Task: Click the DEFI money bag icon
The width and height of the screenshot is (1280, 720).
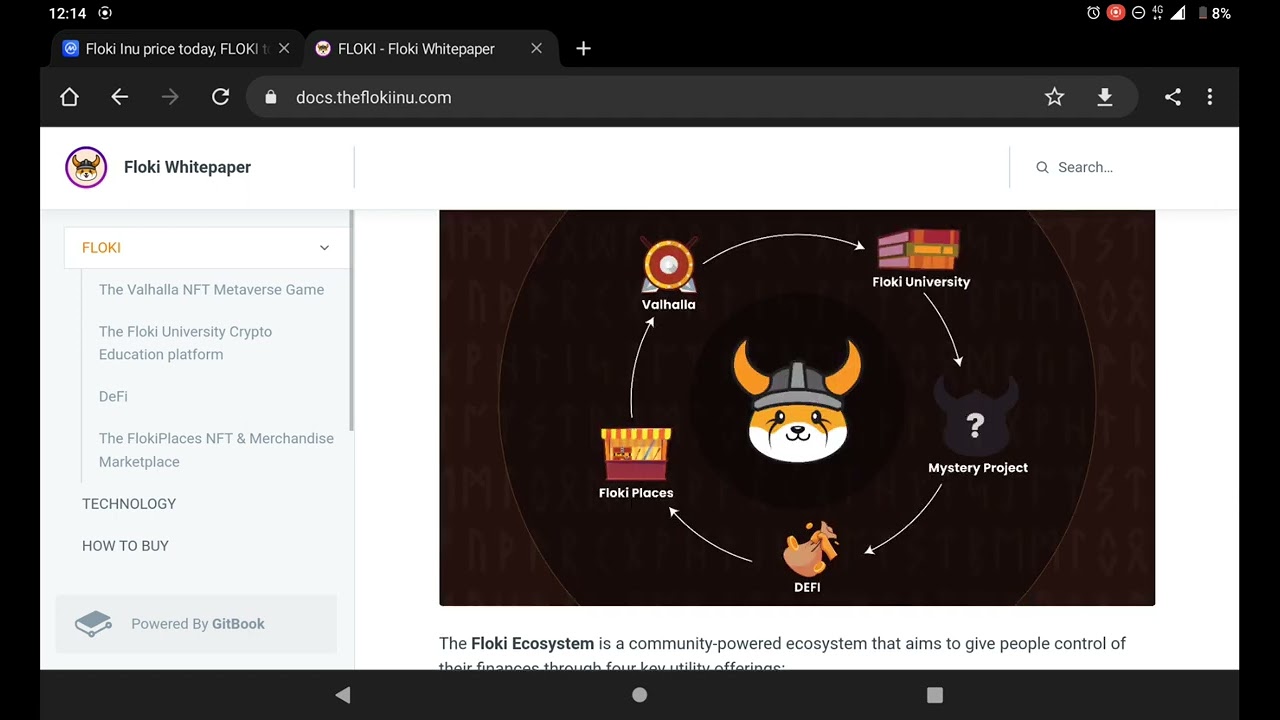Action: point(810,548)
